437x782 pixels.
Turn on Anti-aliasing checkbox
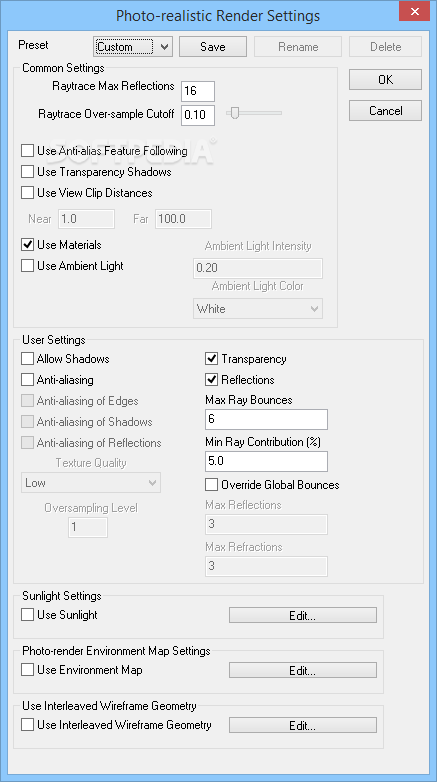[x=27, y=380]
